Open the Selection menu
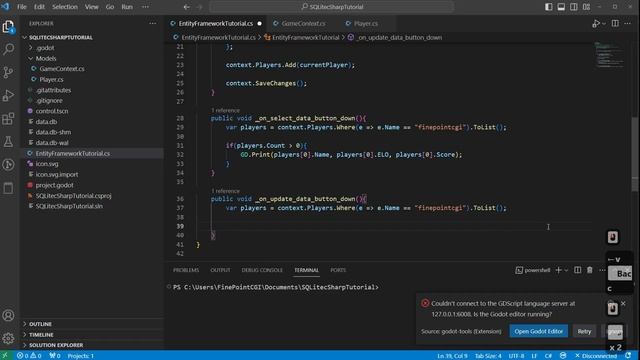The height and width of the screenshot is (360, 640). pos(65,7)
